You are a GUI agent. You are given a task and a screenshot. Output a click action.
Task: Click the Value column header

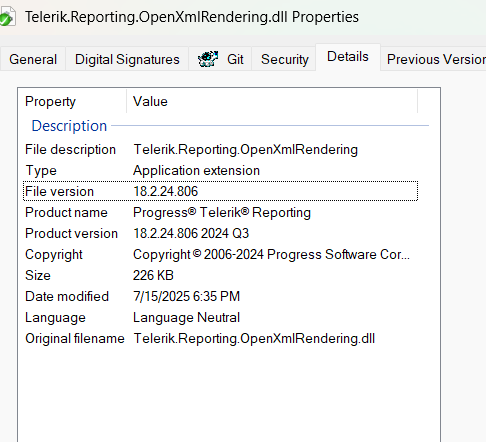point(272,101)
